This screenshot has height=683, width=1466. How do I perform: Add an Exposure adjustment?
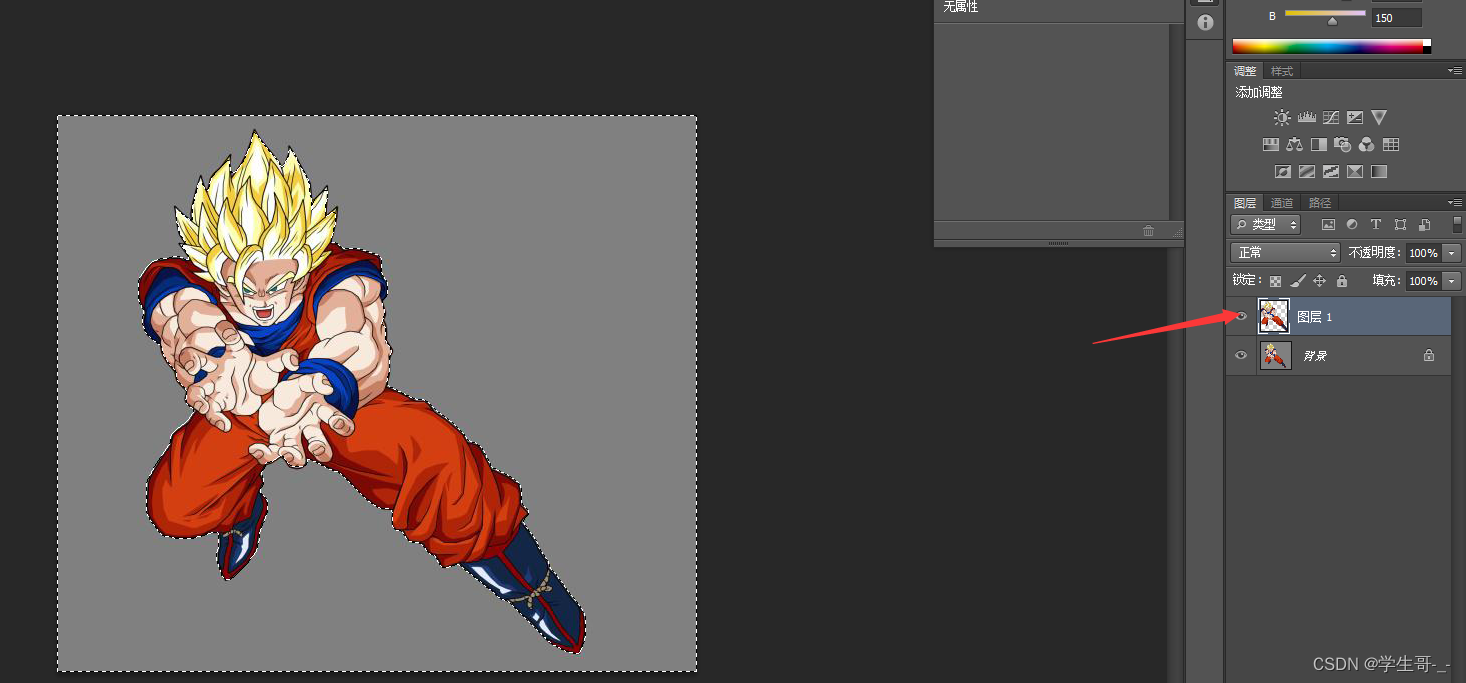(1355, 117)
